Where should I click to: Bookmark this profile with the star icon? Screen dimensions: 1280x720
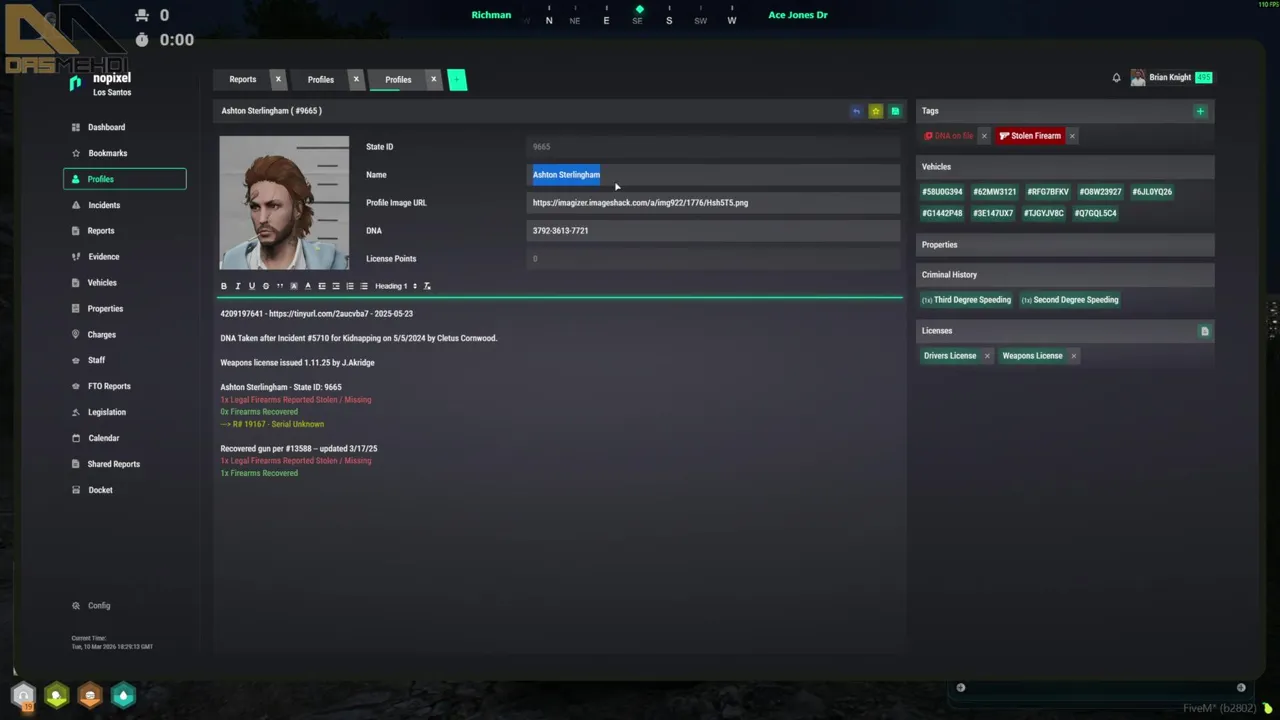[875, 111]
